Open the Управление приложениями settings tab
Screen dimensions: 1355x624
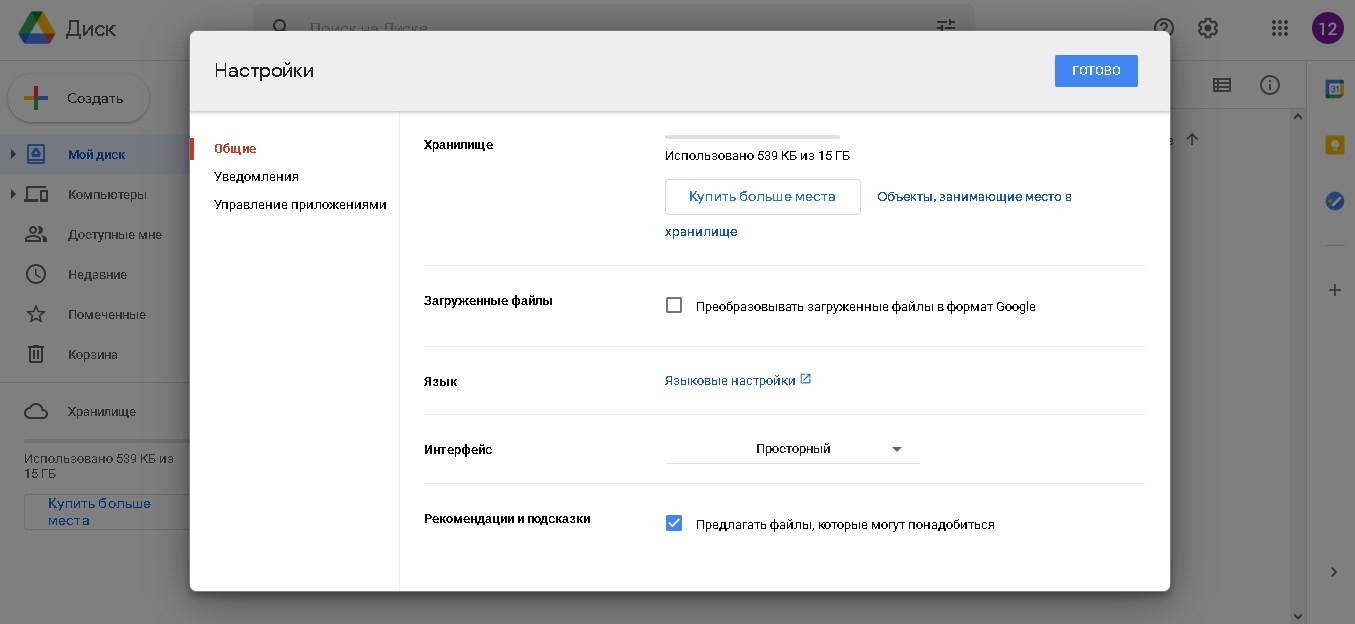coord(300,205)
